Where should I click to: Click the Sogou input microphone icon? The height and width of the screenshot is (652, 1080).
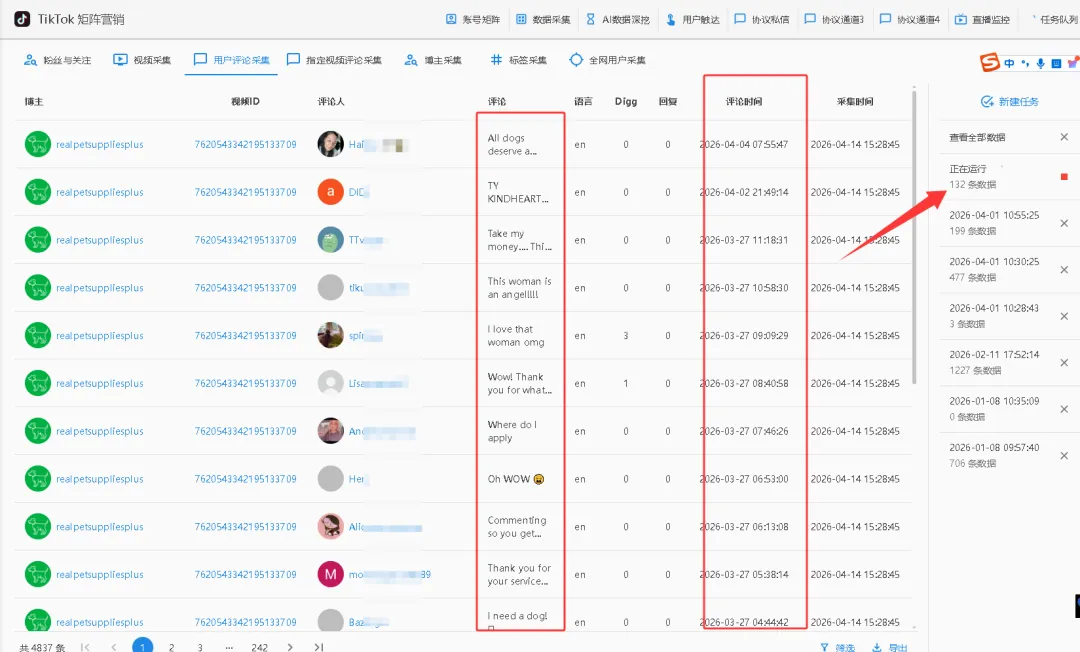(1041, 64)
